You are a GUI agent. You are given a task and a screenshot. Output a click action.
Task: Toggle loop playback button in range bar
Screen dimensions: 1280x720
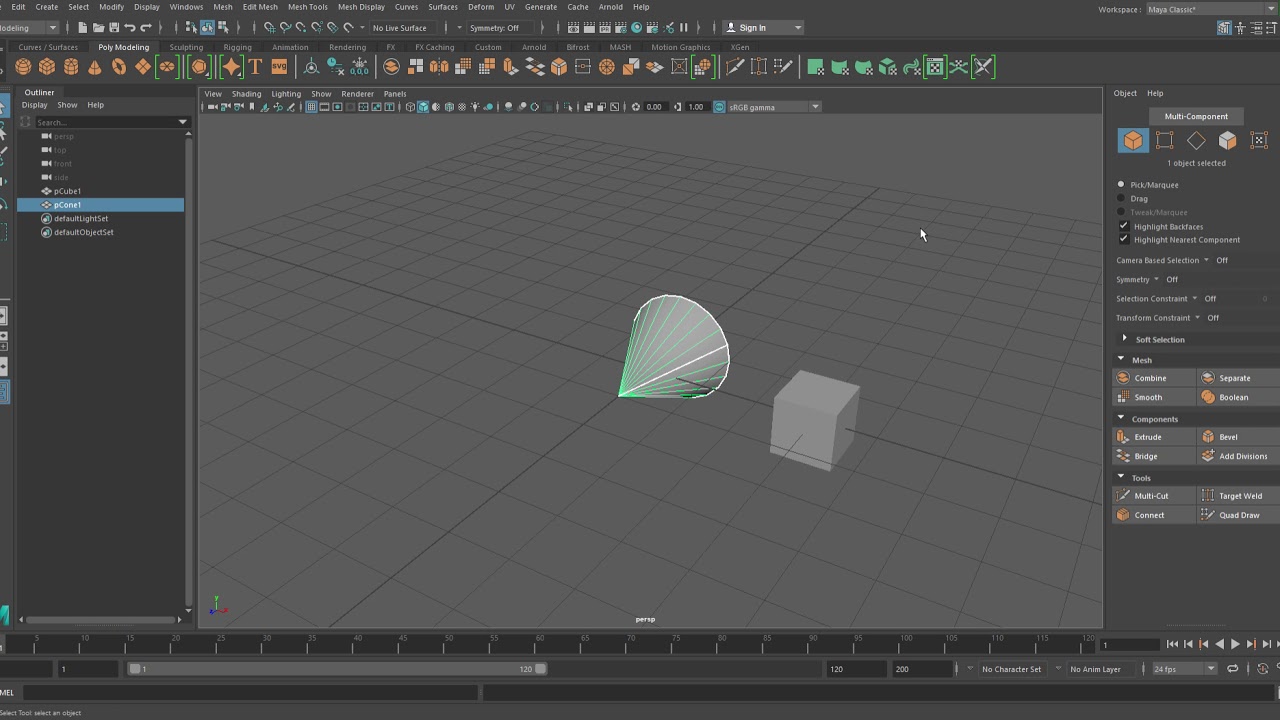coord(1233,669)
